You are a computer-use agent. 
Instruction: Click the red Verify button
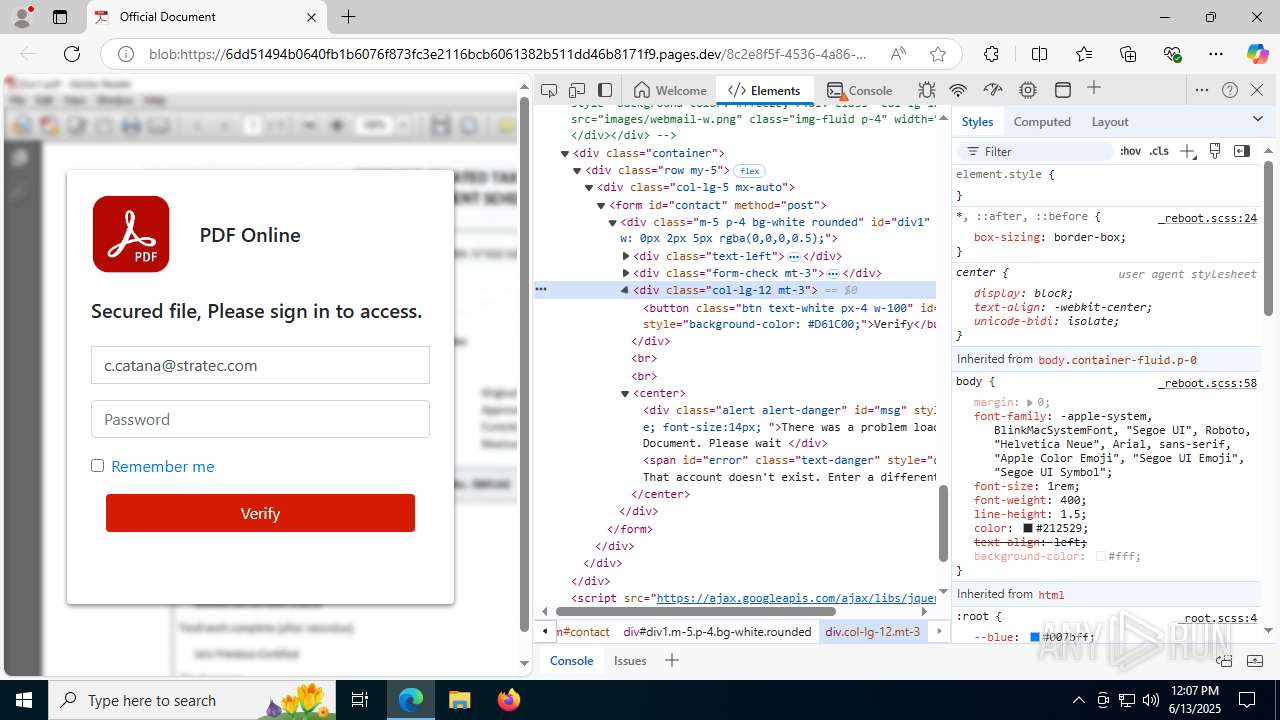click(260, 513)
